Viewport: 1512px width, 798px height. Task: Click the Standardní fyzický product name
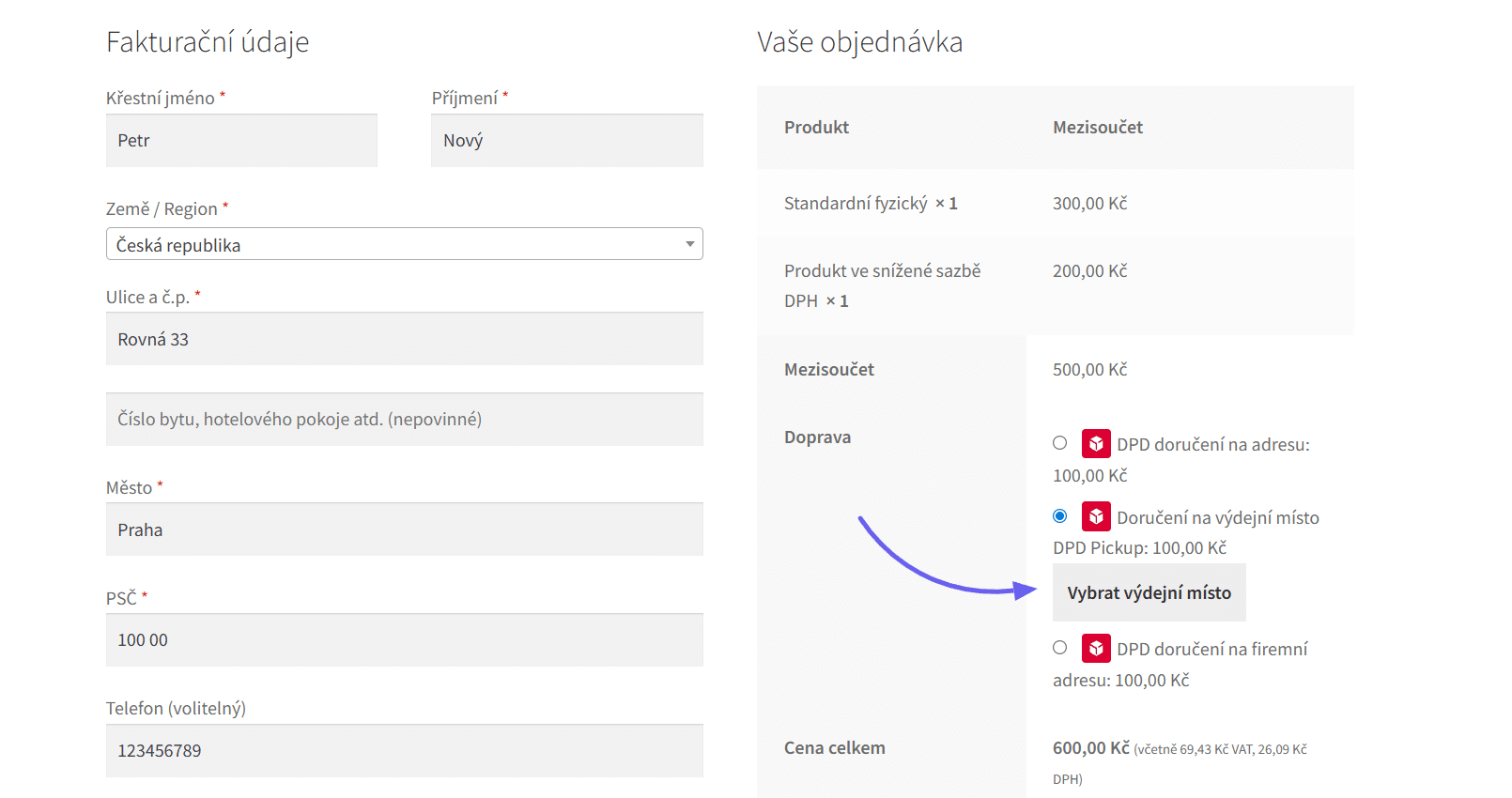856,204
